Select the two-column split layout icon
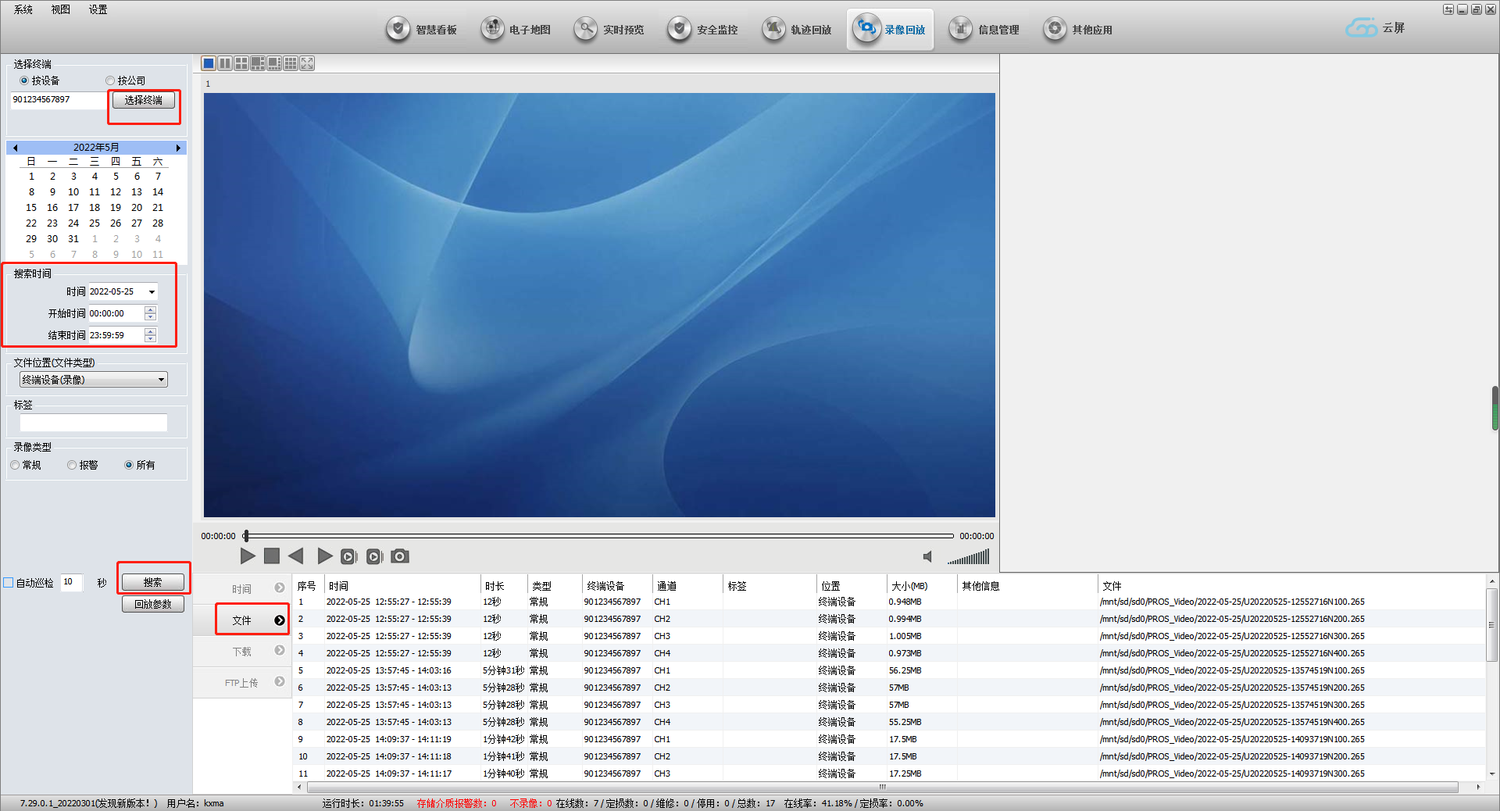The width and height of the screenshot is (1500, 811). tap(225, 63)
